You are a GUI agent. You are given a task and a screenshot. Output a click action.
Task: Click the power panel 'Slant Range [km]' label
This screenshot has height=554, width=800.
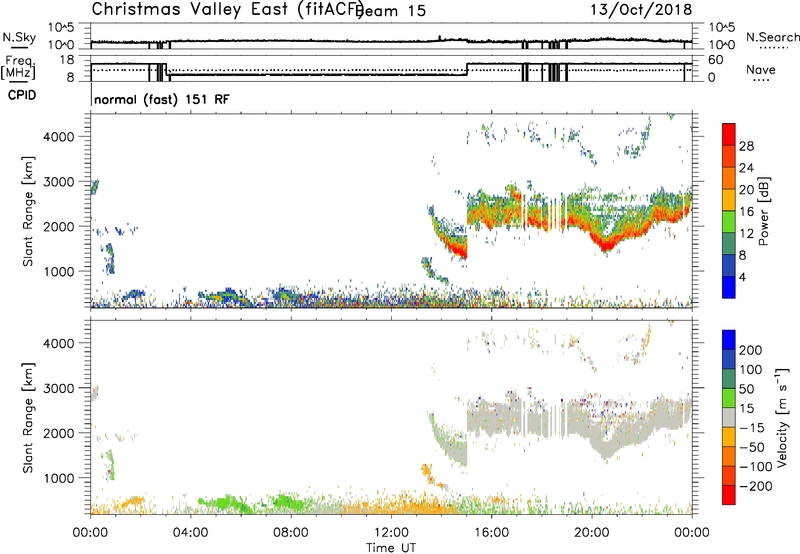(x=28, y=211)
